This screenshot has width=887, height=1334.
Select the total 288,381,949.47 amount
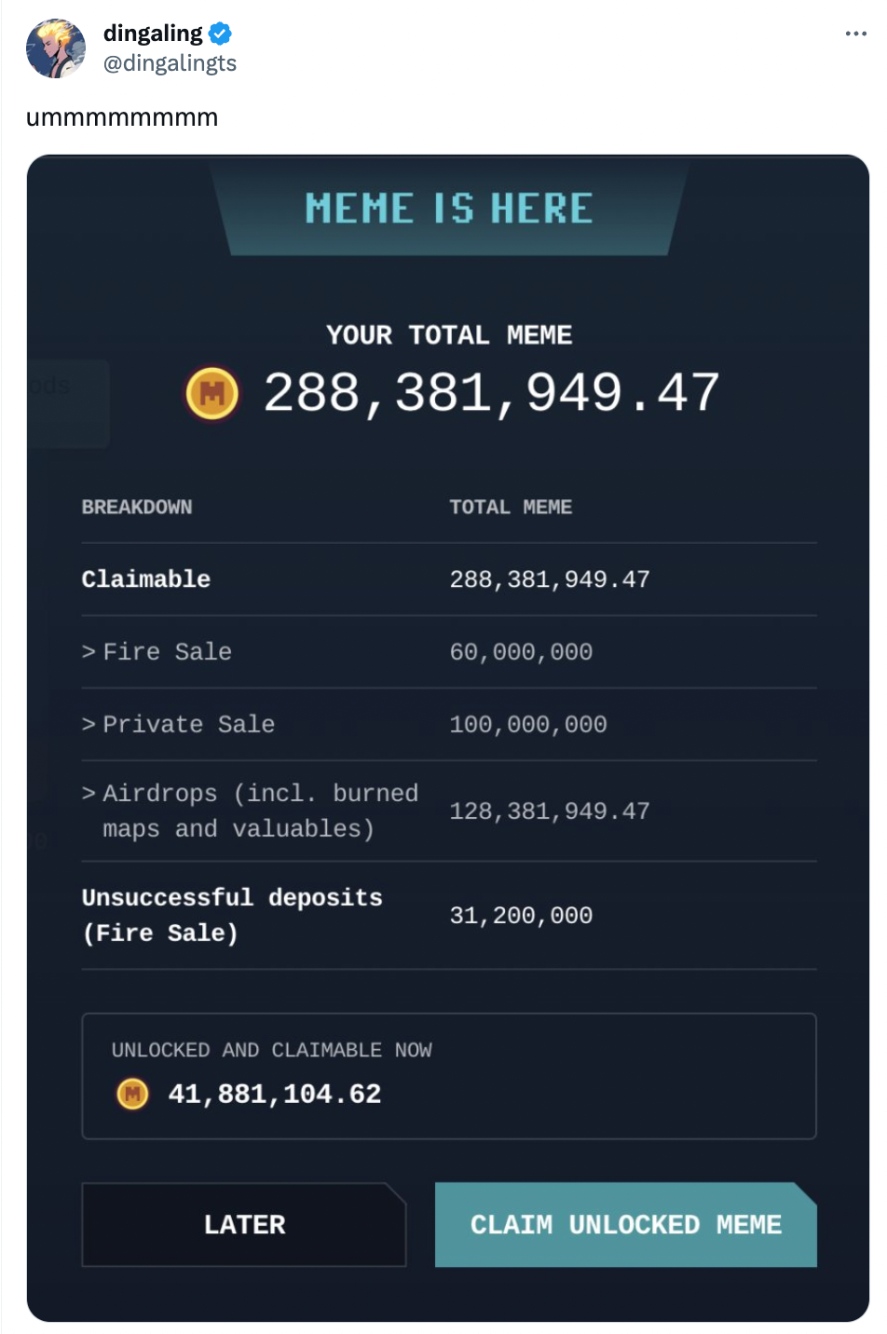(491, 393)
